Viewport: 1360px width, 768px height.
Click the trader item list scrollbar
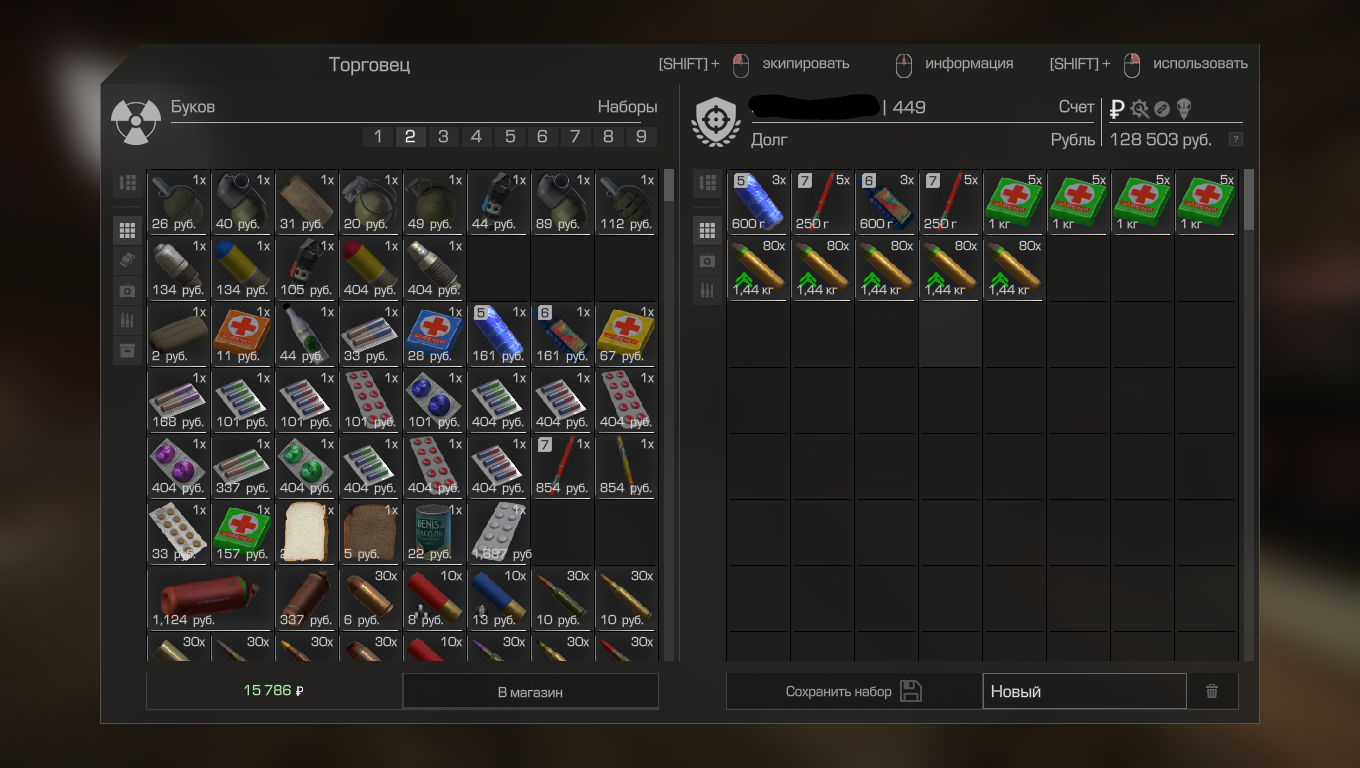click(669, 185)
